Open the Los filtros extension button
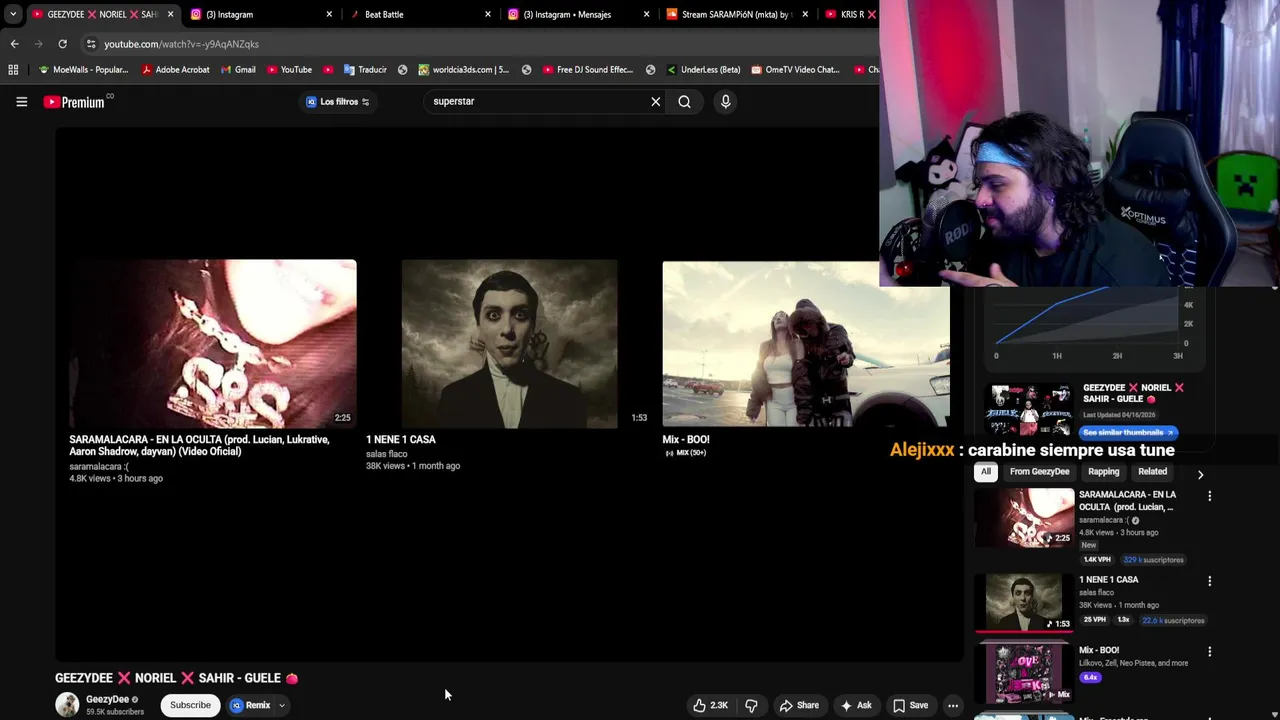 338,101
